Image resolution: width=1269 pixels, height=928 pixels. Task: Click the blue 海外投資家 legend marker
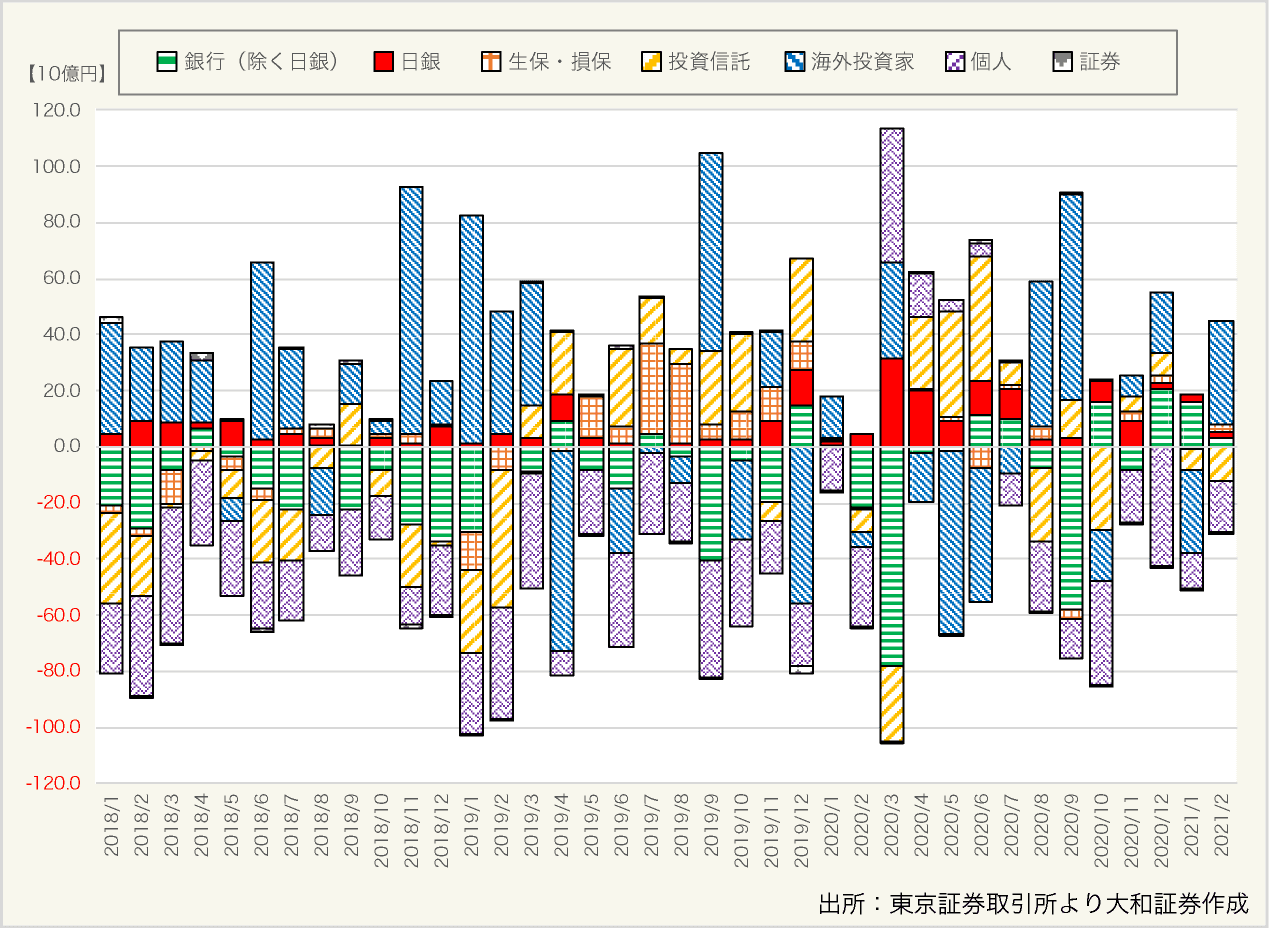click(x=795, y=62)
